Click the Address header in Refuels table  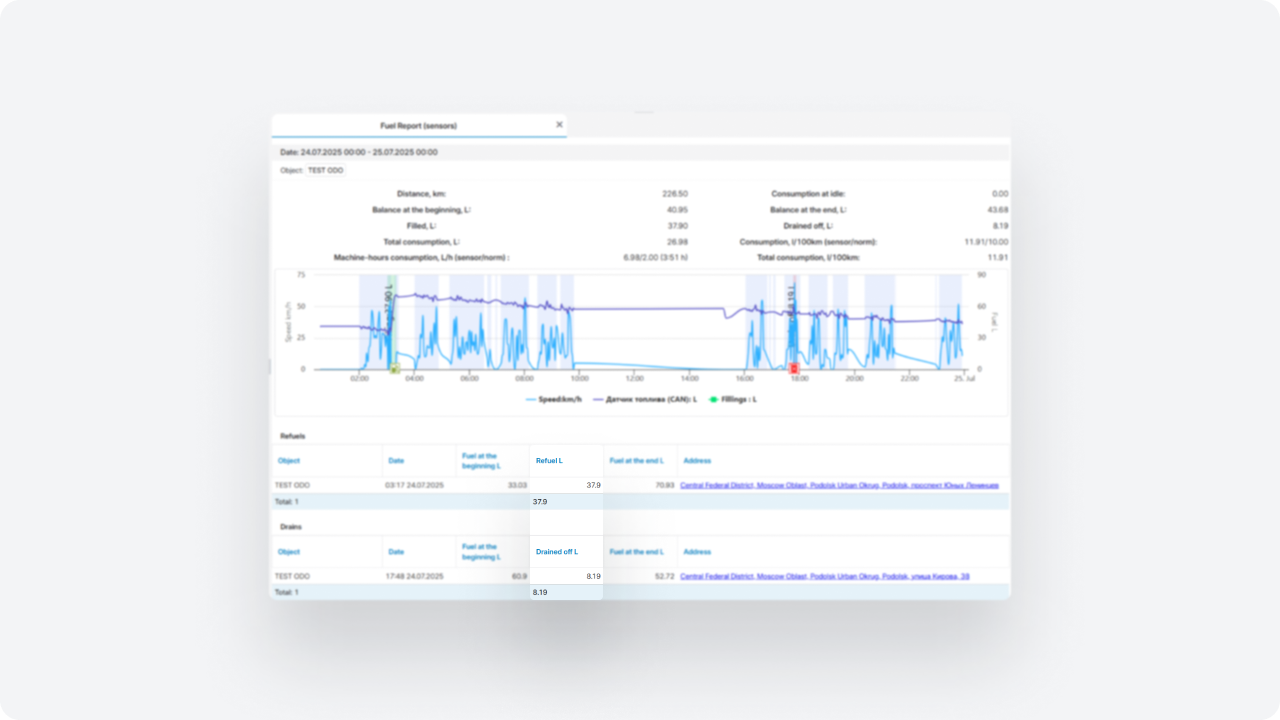[697, 461]
